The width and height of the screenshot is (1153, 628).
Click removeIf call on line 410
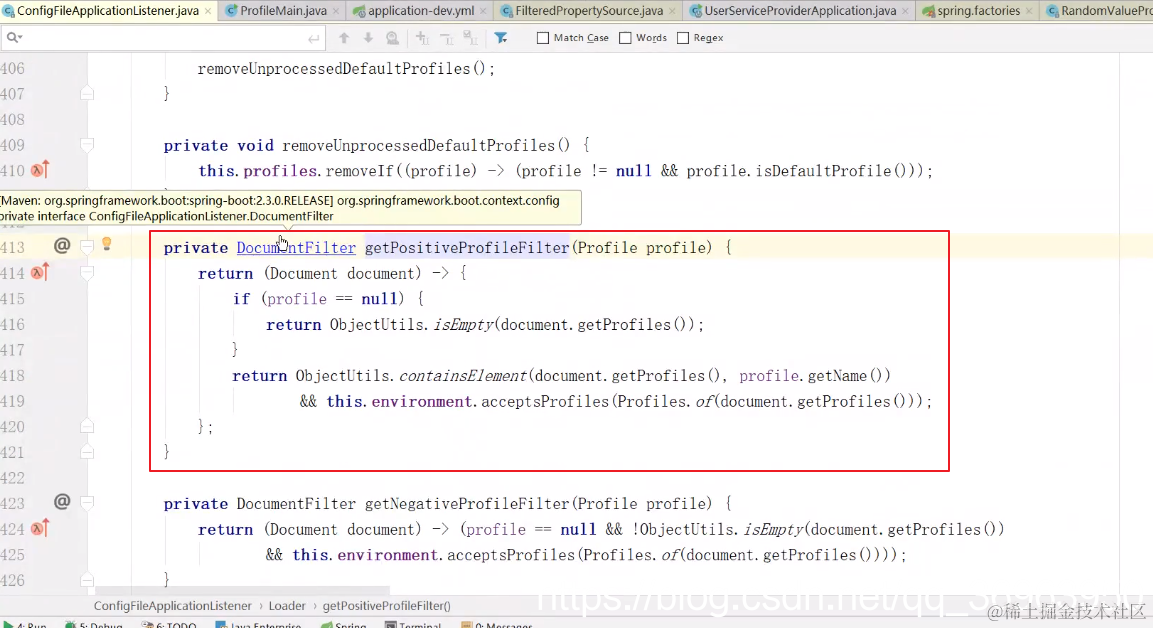[360, 171]
